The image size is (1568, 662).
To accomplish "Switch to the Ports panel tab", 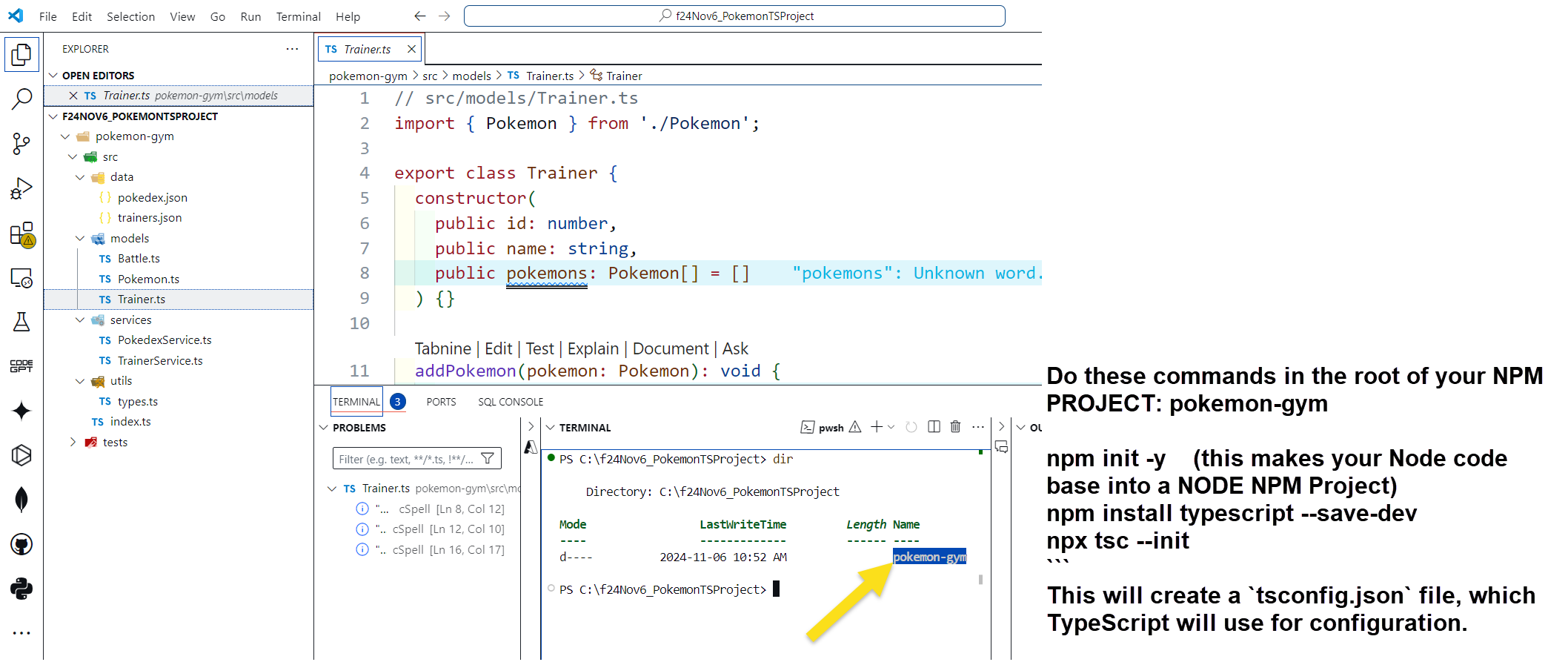I will click(x=441, y=402).
